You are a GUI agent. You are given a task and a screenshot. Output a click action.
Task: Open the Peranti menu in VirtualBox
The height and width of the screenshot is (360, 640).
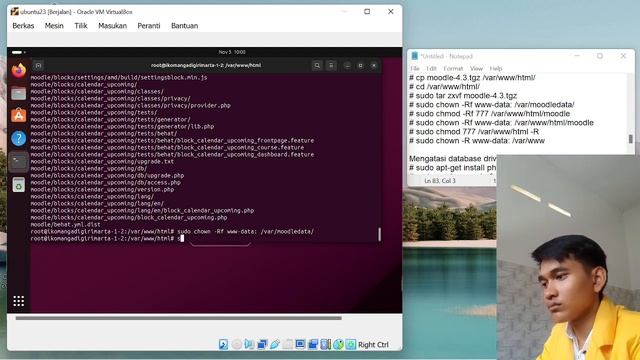point(149,26)
